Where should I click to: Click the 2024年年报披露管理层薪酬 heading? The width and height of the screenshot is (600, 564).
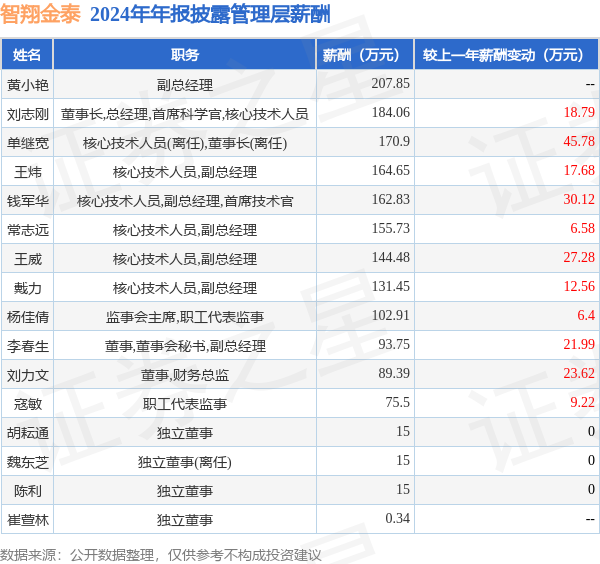pos(210,15)
